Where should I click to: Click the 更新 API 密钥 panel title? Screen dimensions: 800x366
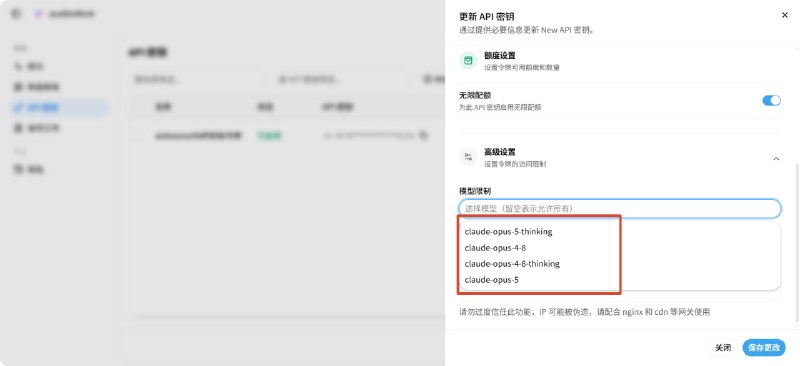tap(486, 17)
